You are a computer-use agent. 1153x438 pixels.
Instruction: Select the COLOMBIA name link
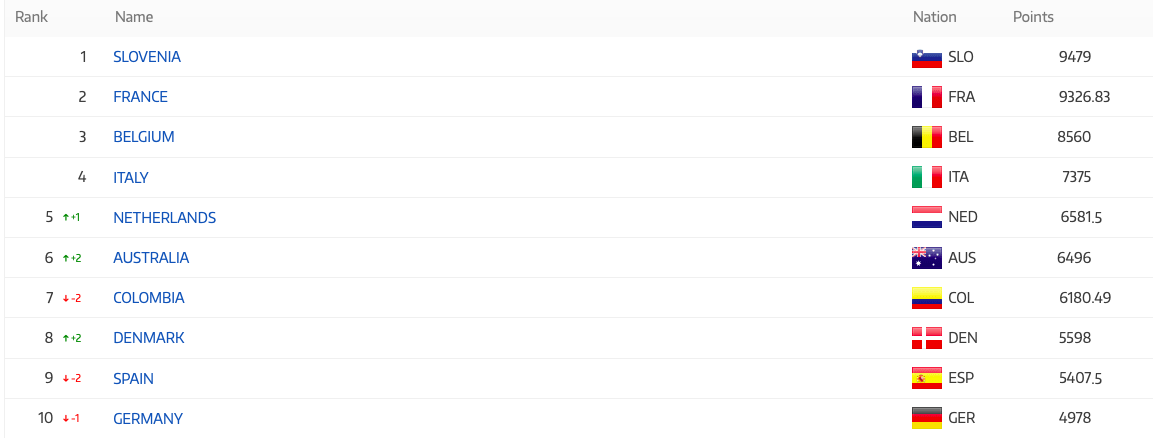[149, 298]
